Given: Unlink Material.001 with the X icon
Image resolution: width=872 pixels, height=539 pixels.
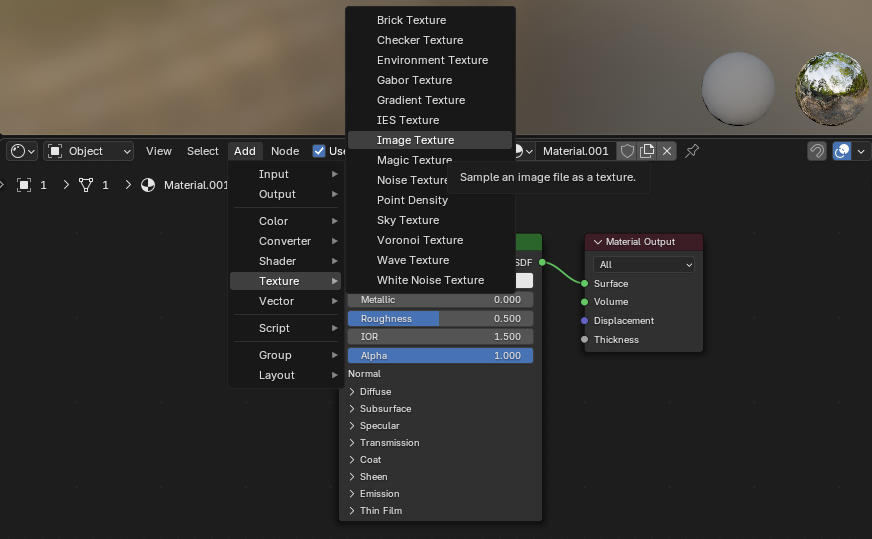Looking at the screenshot, I should 667,151.
